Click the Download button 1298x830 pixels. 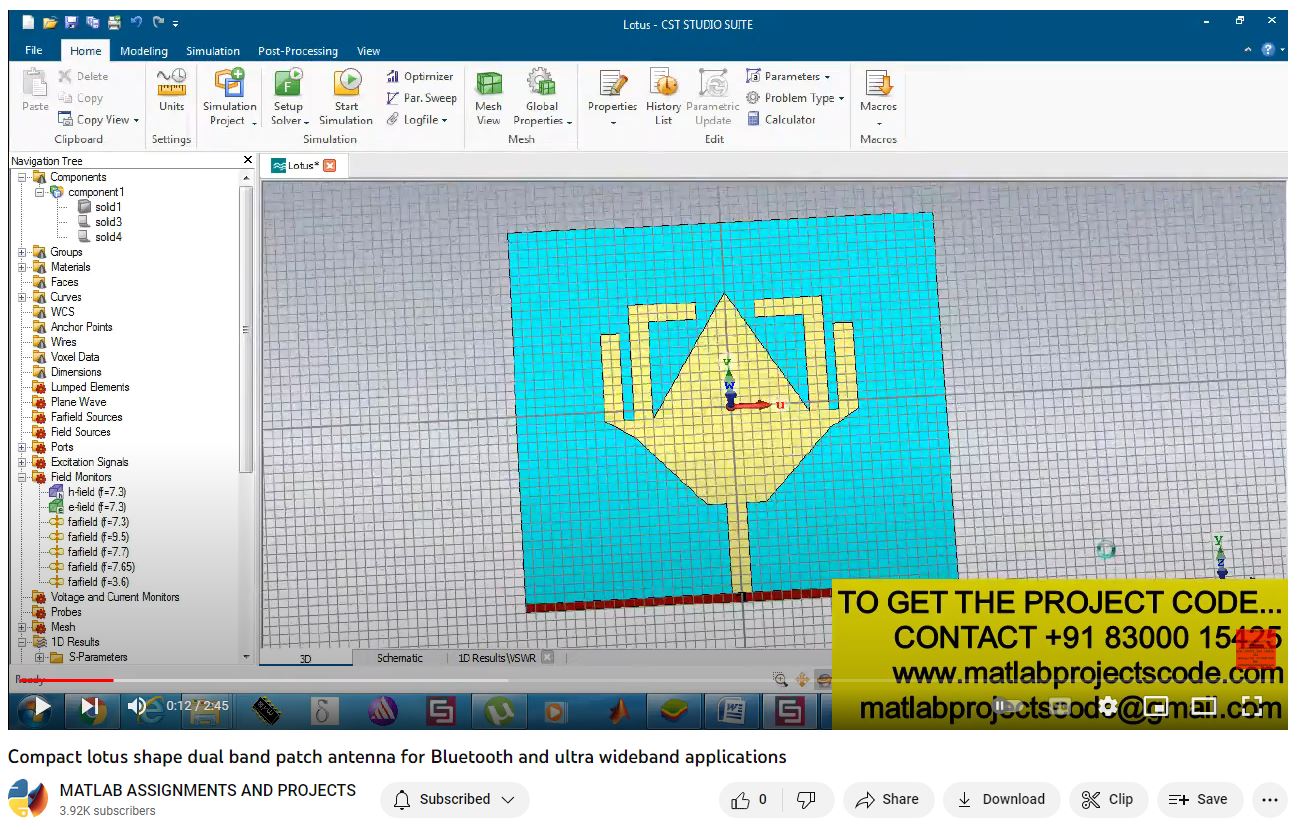(1000, 800)
